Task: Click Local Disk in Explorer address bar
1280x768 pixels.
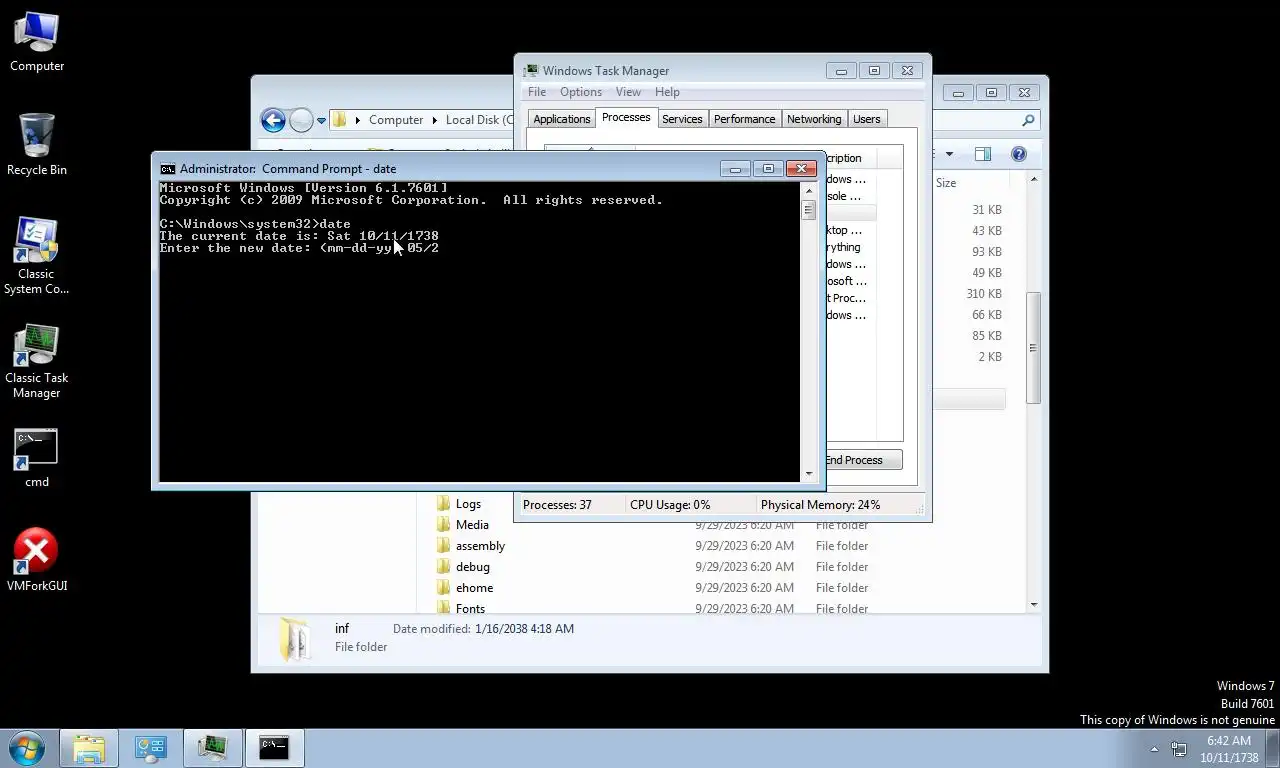Action: pos(479,120)
